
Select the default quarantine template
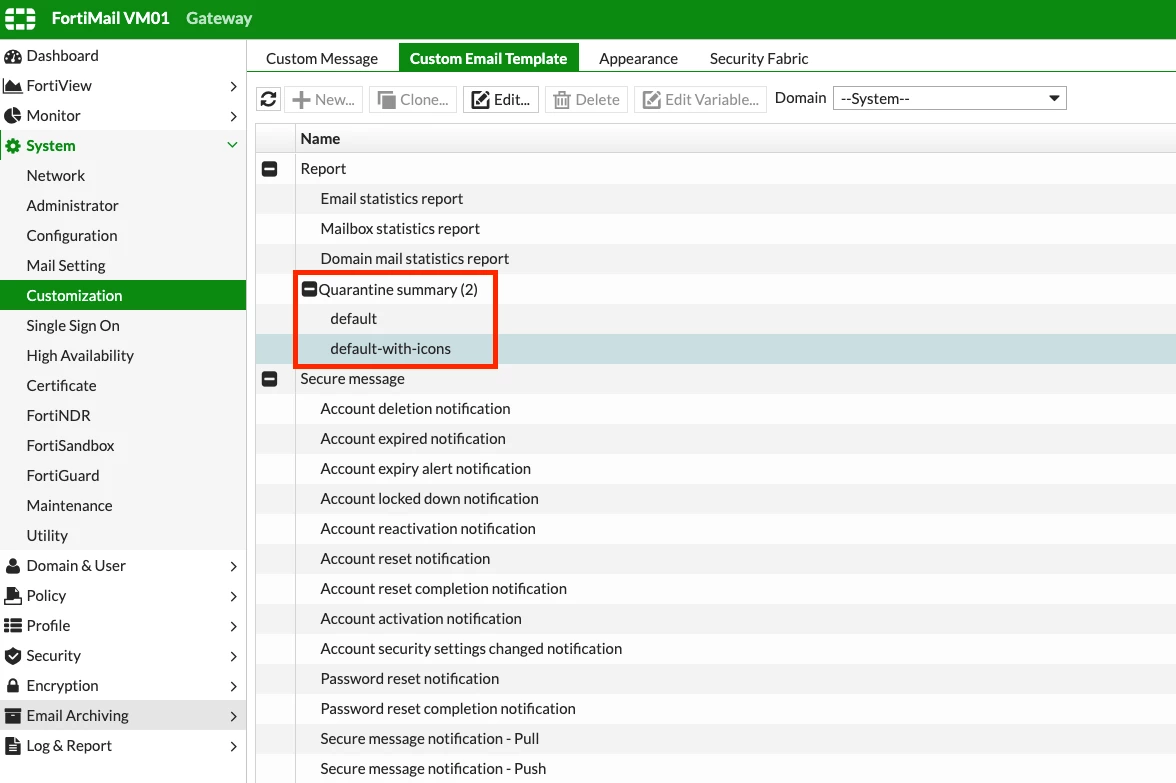coord(716,319)
